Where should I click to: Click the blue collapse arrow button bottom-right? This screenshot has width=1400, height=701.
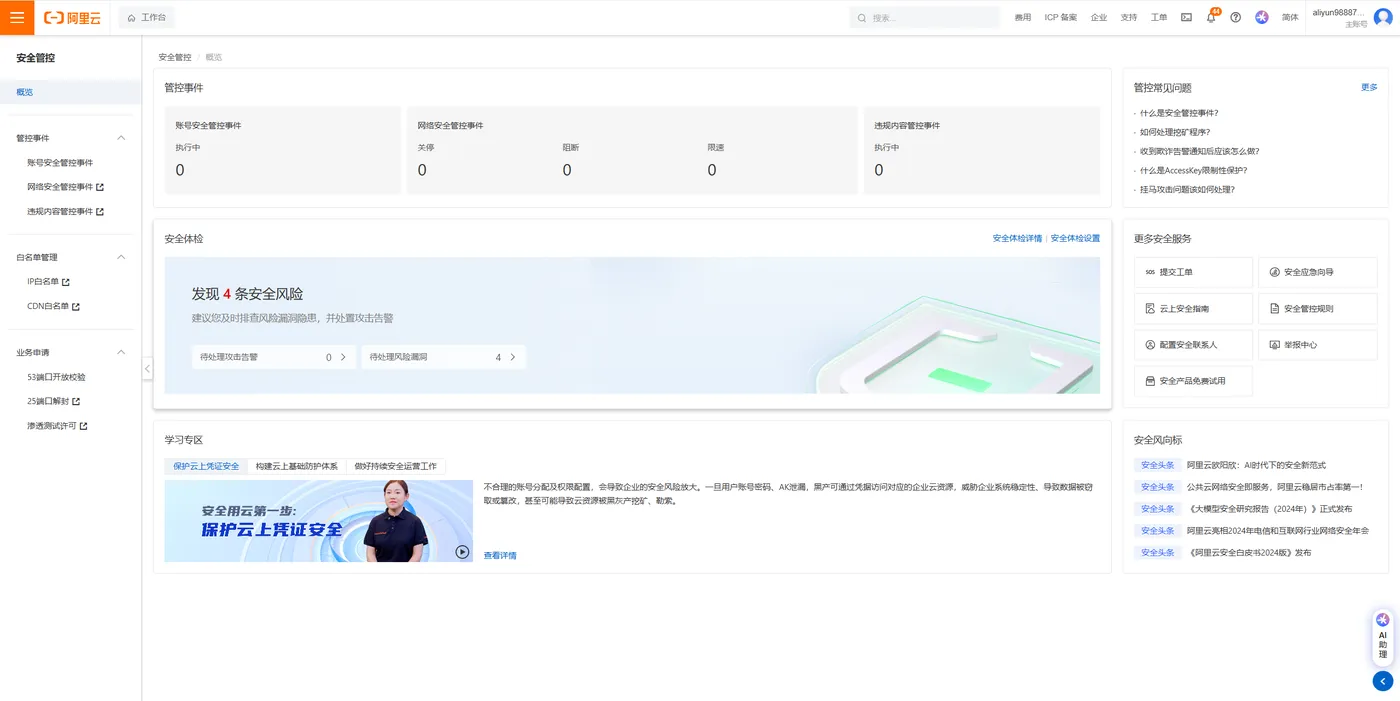[1383, 681]
